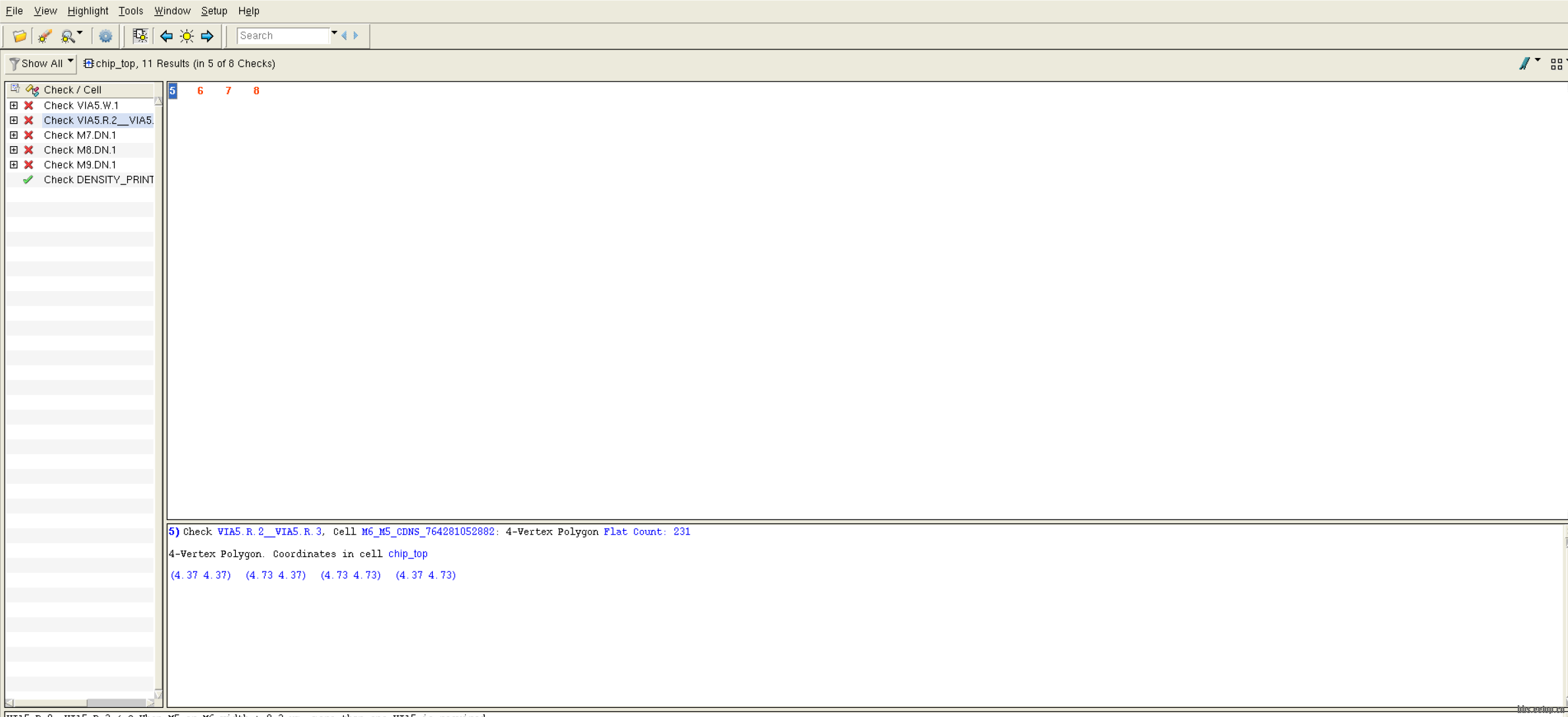Expand the Check M7.DN.1 tree node
Image resolution: width=1568 pixels, height=717 pixels.
[x=14, y=135]
